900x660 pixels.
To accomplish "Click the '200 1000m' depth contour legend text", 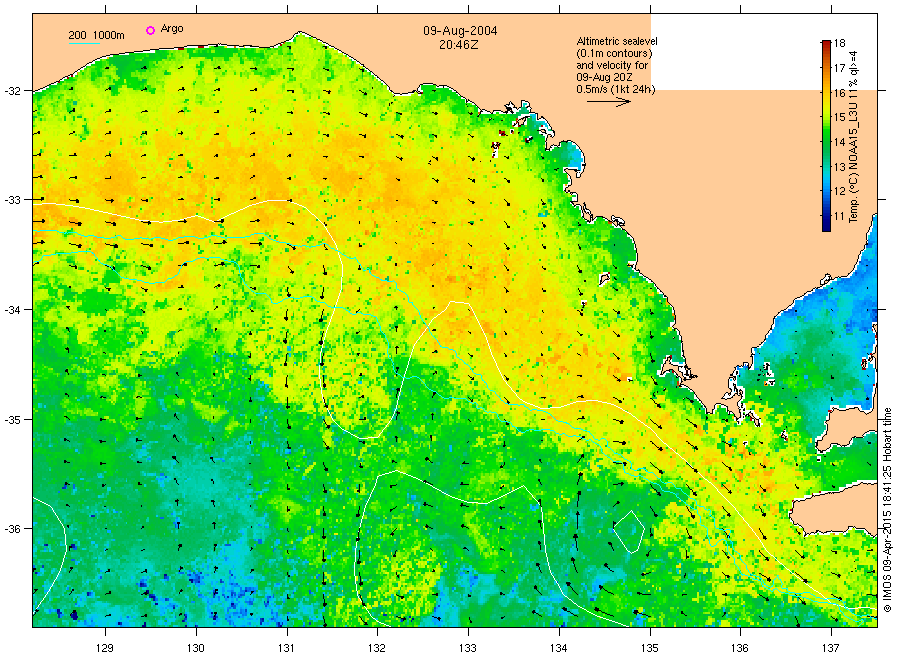I will 96,35.
